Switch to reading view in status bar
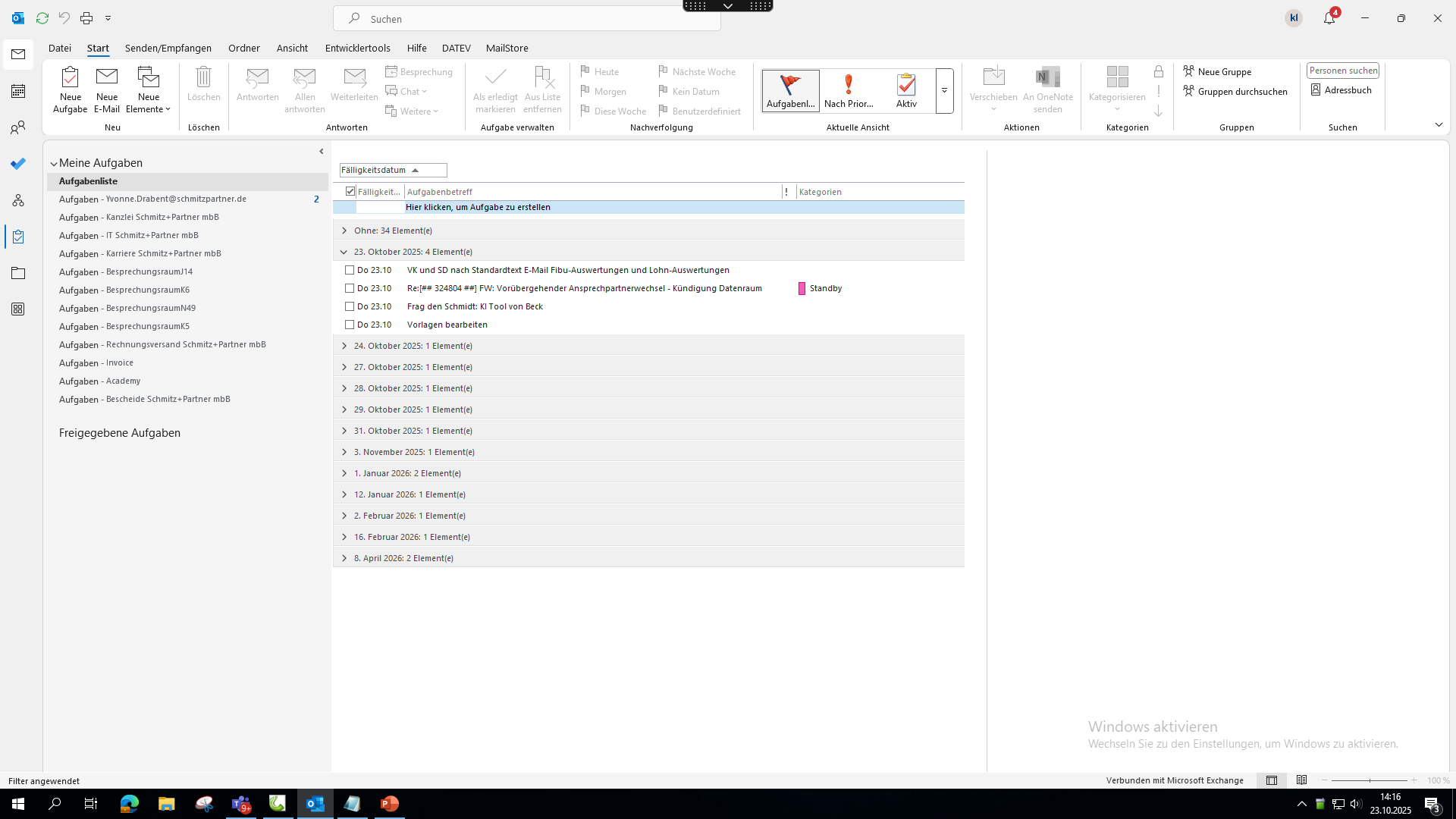Viewport: 1456px width, 819px height. [x=1302, y=780]
